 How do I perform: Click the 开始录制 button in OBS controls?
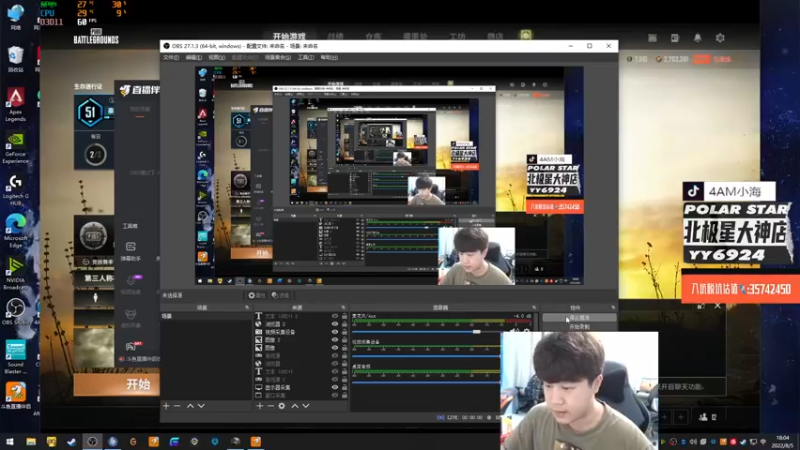[x=579, y=327]
